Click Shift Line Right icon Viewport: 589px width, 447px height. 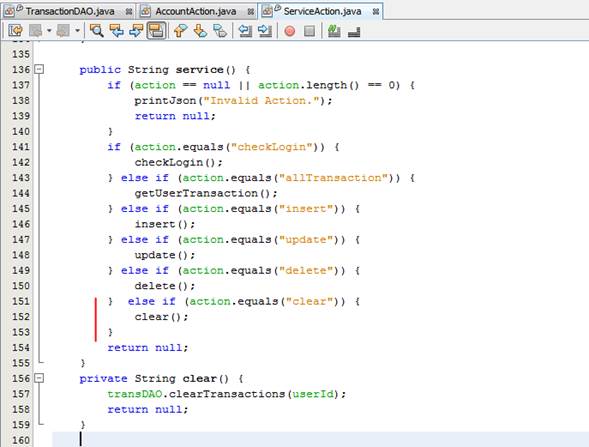coord(265,31)
